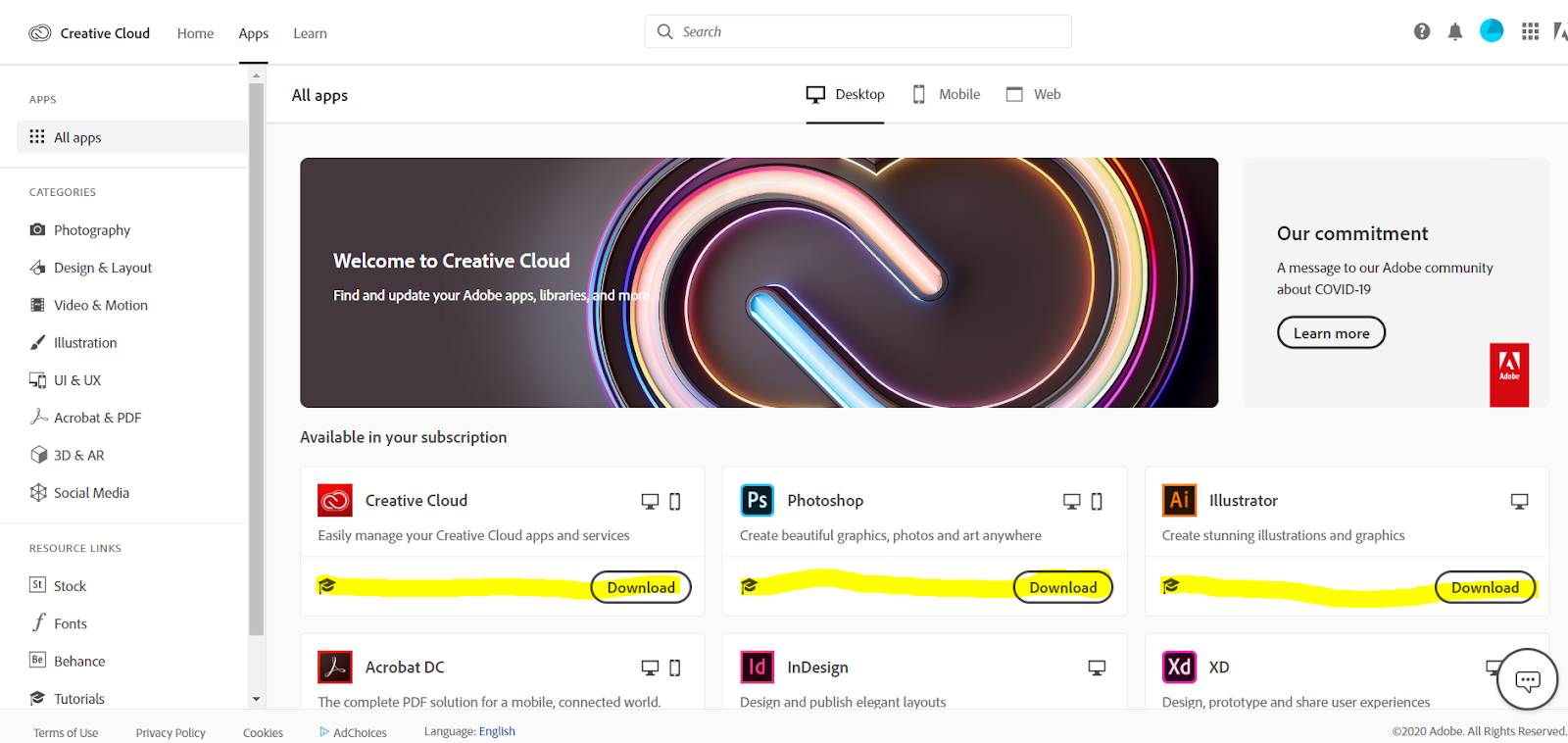Open notifications bell icon

pos(1455,31)
